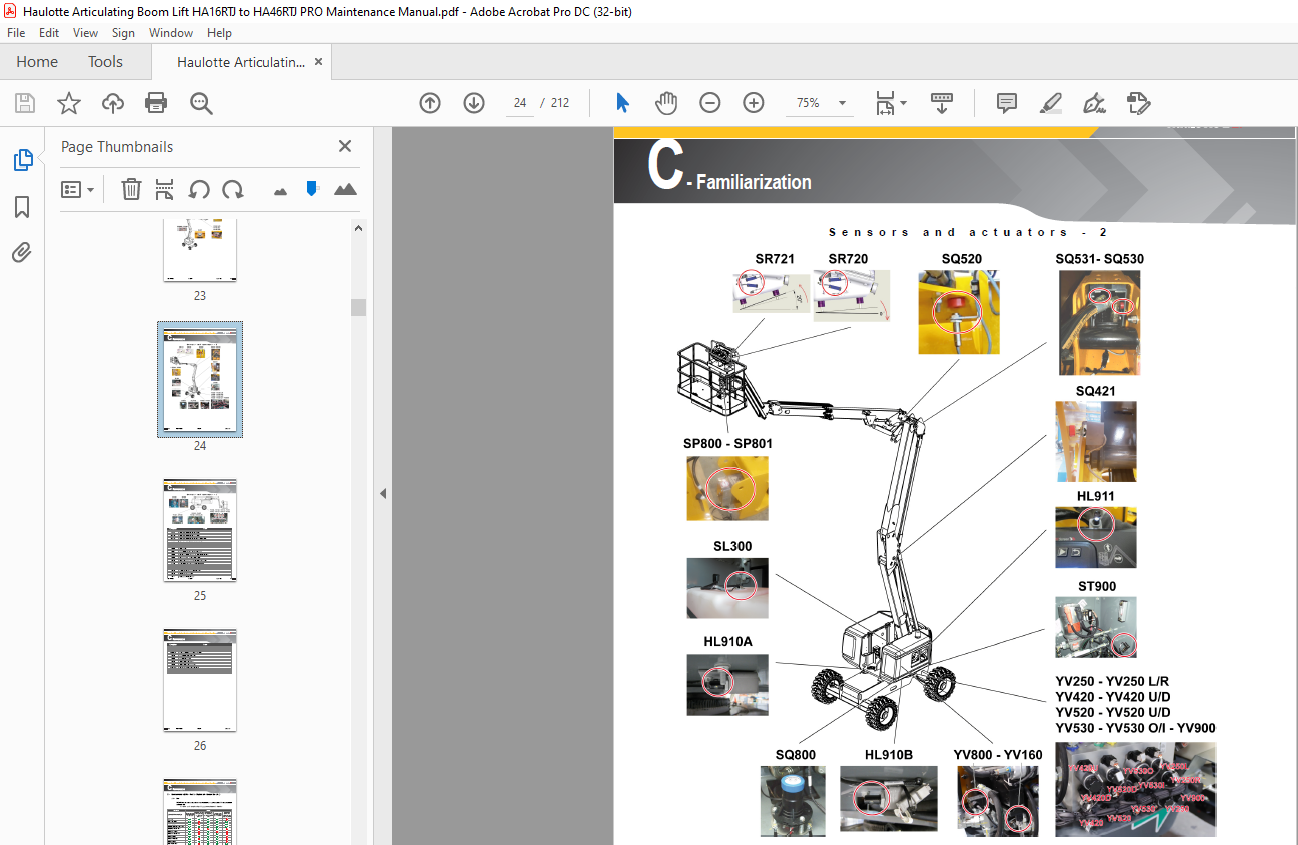Viewport: 1298px width, 845px height.
Task: Zoom out with the minus icon
Action: [710, 103]
